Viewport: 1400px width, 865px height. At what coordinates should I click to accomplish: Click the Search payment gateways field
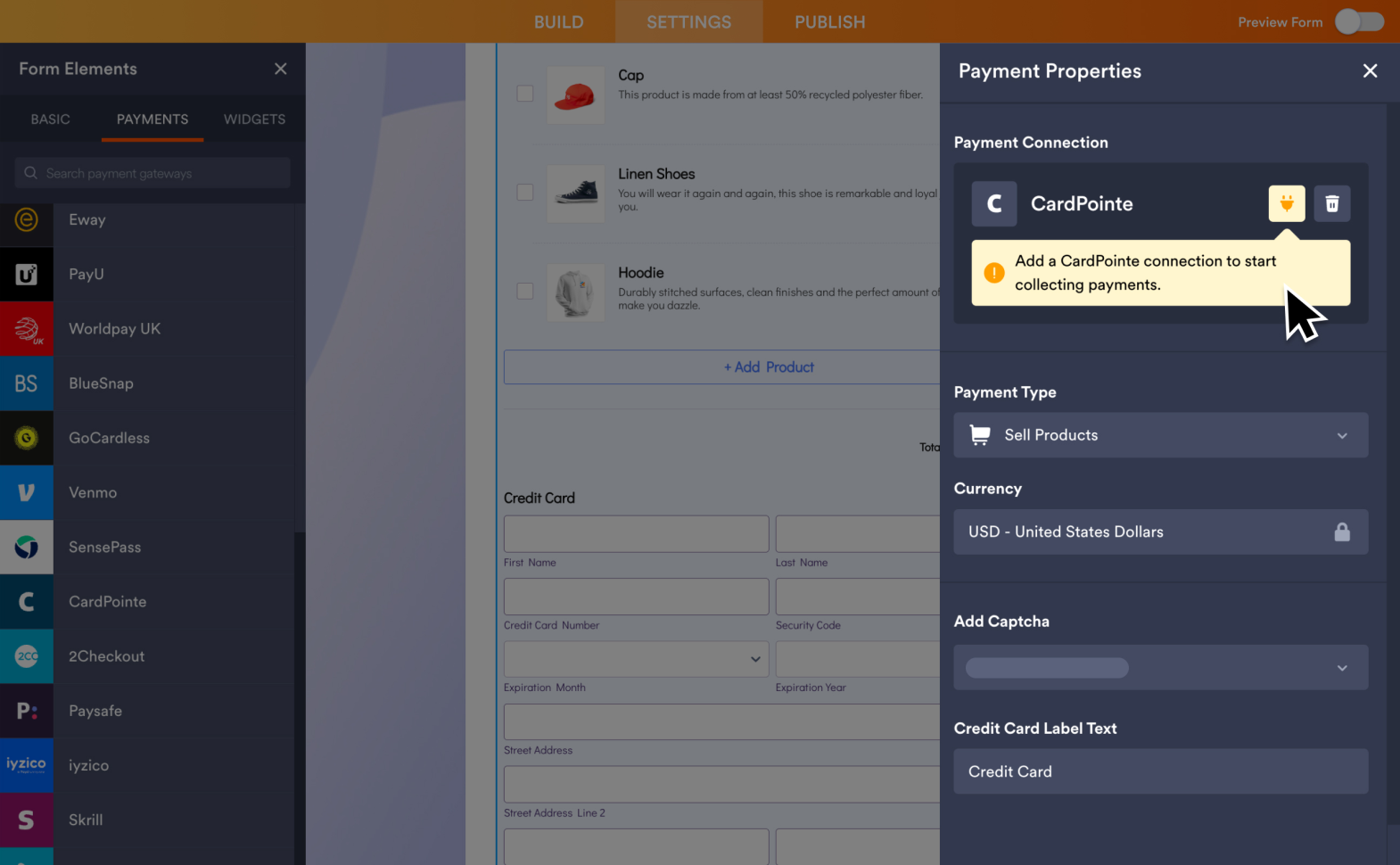click(x=152, y=173)
